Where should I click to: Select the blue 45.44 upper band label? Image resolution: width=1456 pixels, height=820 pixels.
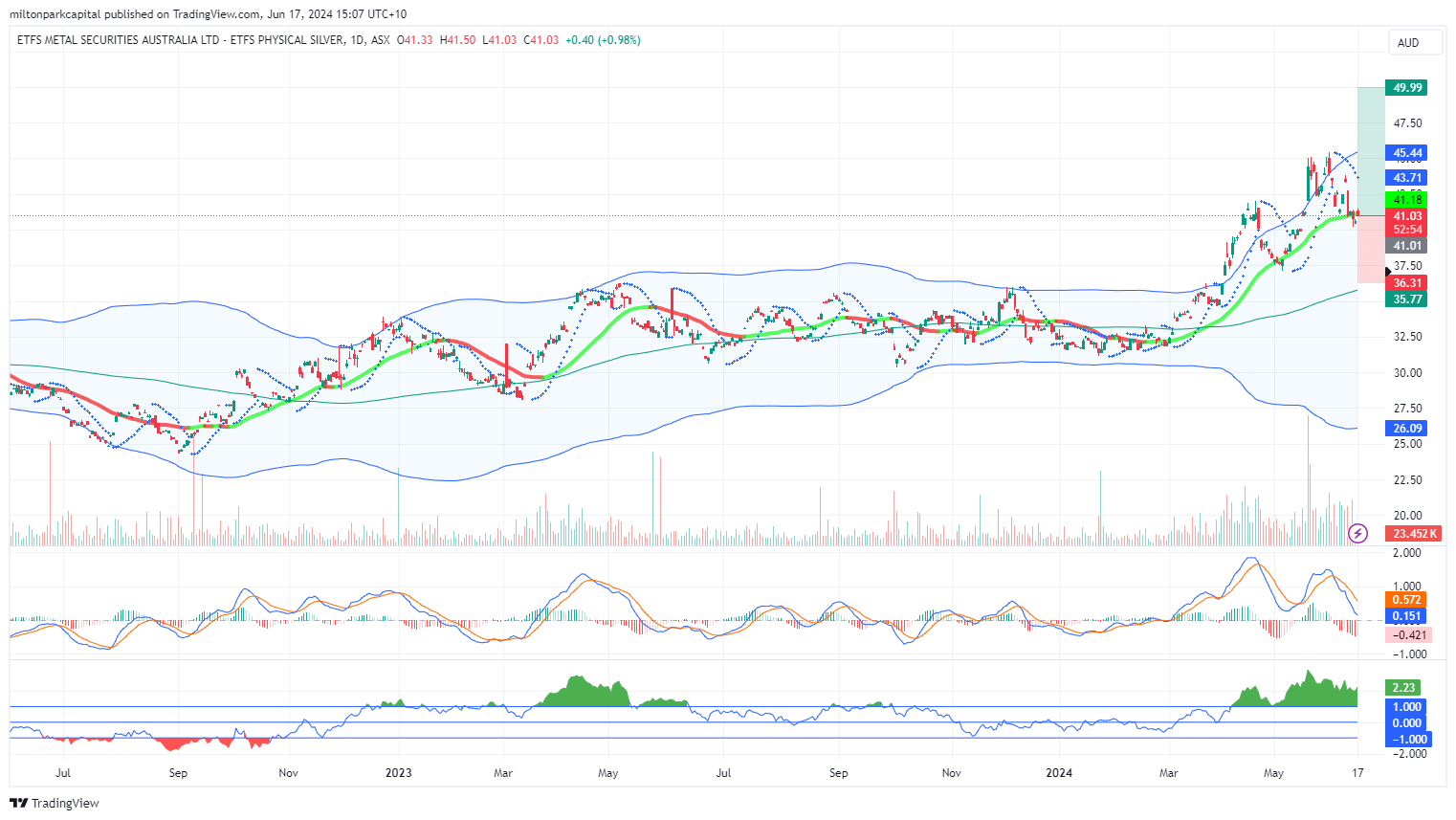[x=1406, y=153]
